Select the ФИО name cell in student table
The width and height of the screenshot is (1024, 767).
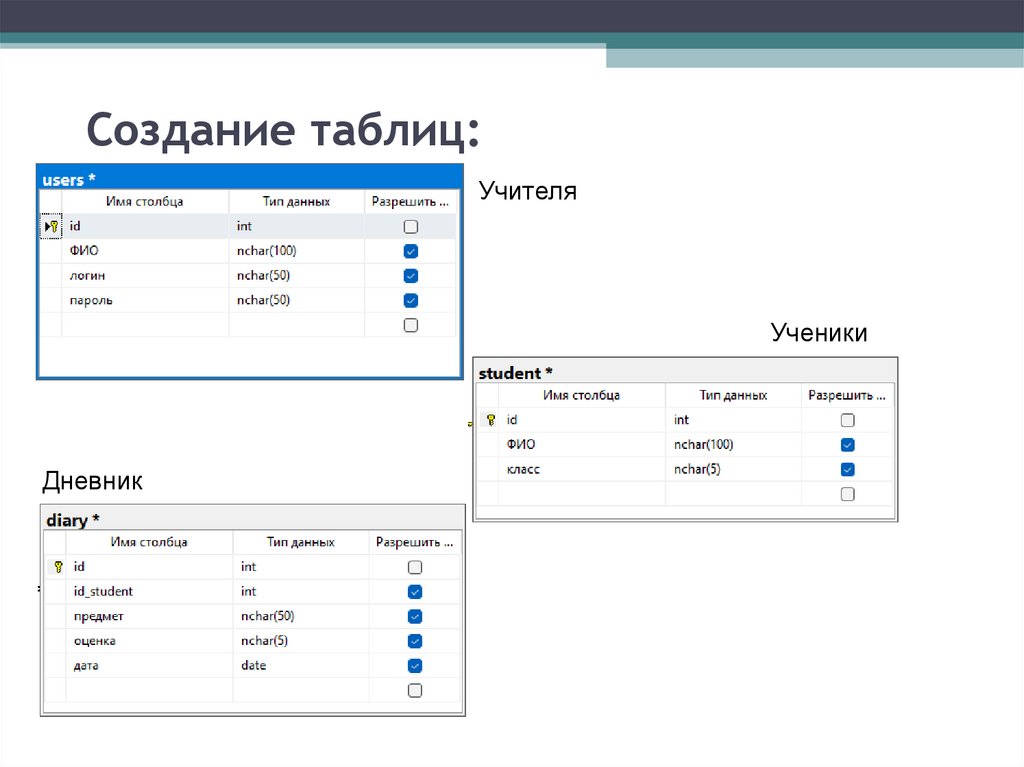pyautogui.click(x=582, y=445)
